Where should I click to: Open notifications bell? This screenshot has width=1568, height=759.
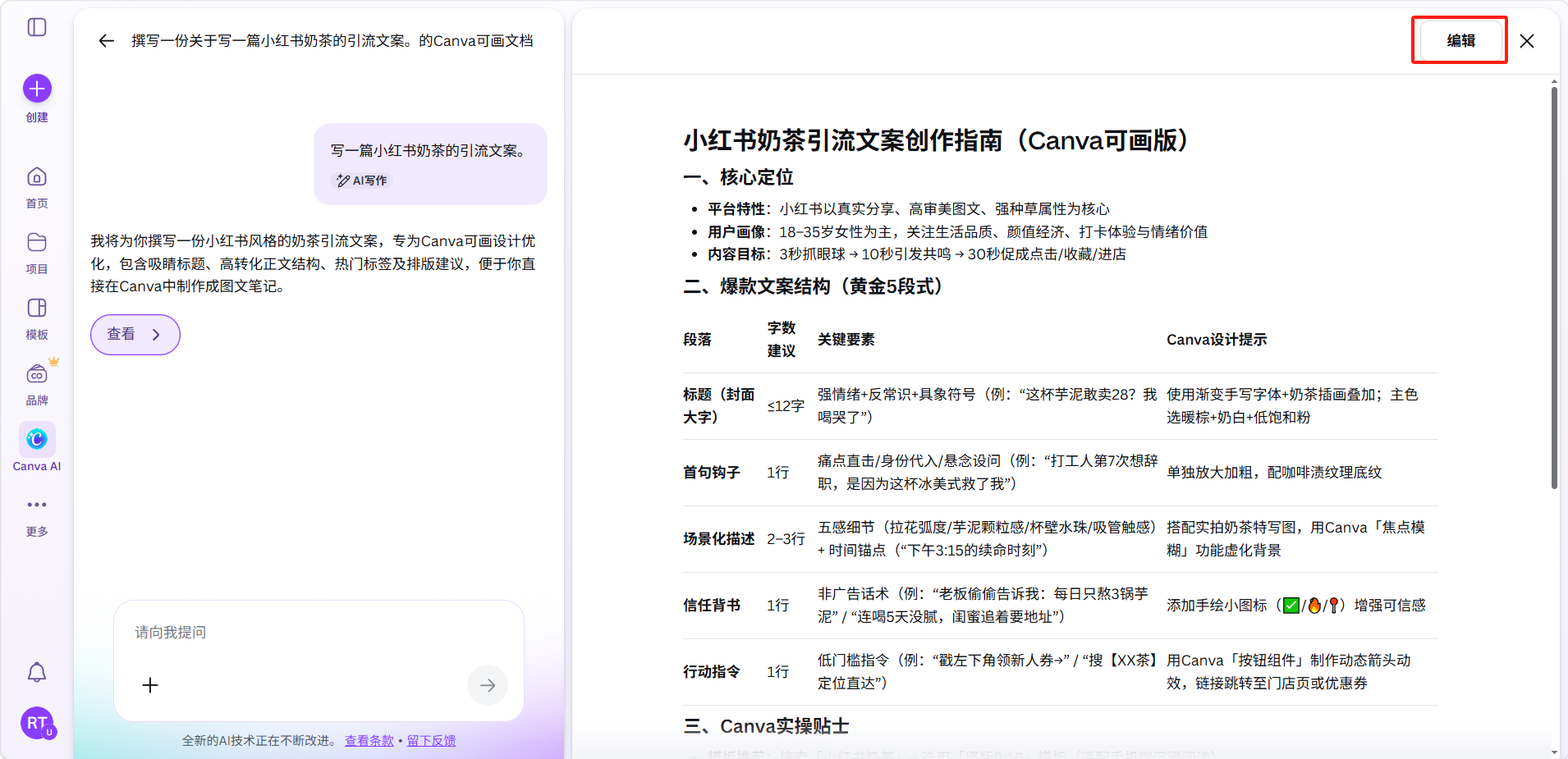coord(37,673)
